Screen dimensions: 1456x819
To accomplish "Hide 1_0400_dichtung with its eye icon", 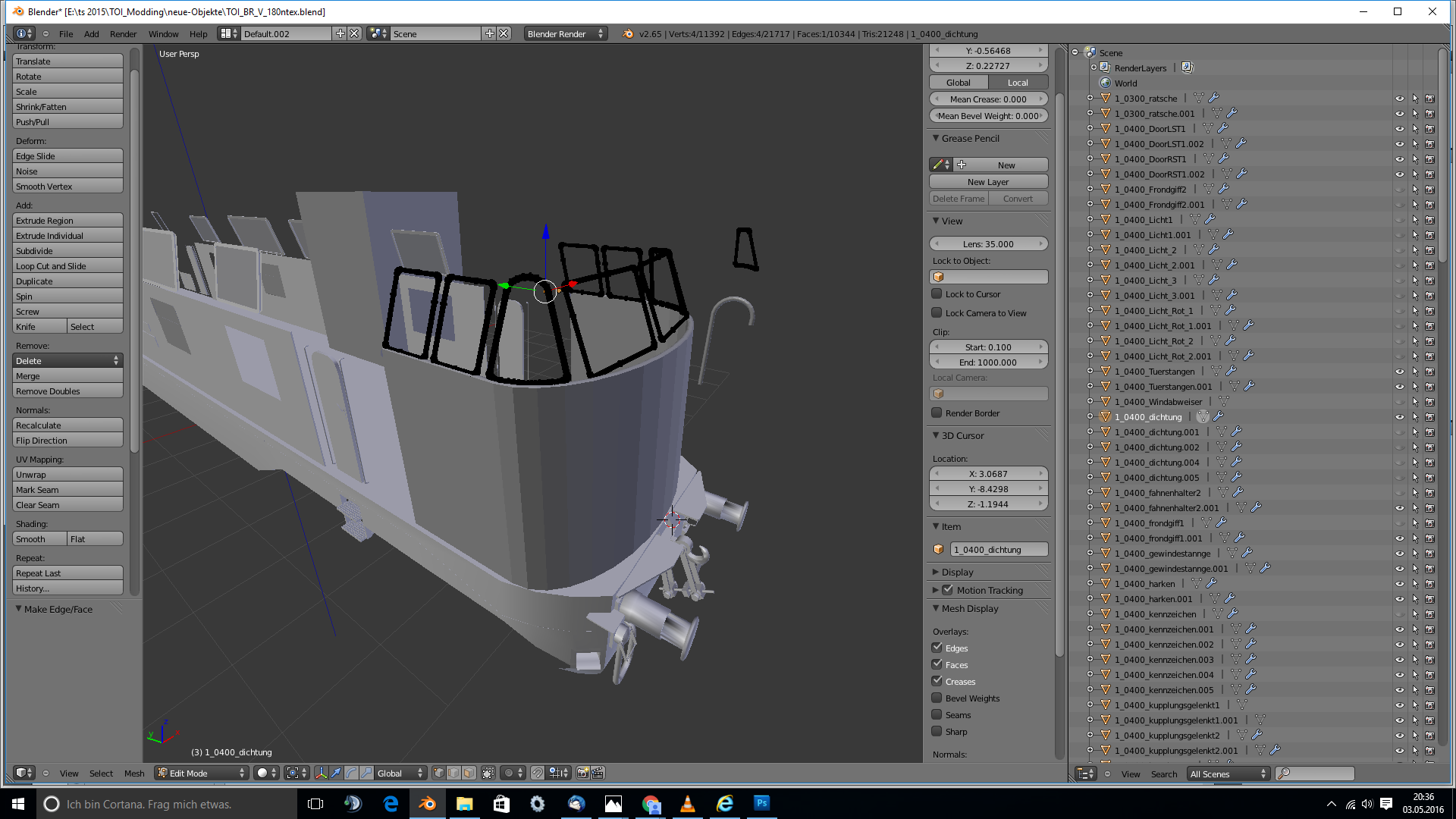I will [1399, 417].
